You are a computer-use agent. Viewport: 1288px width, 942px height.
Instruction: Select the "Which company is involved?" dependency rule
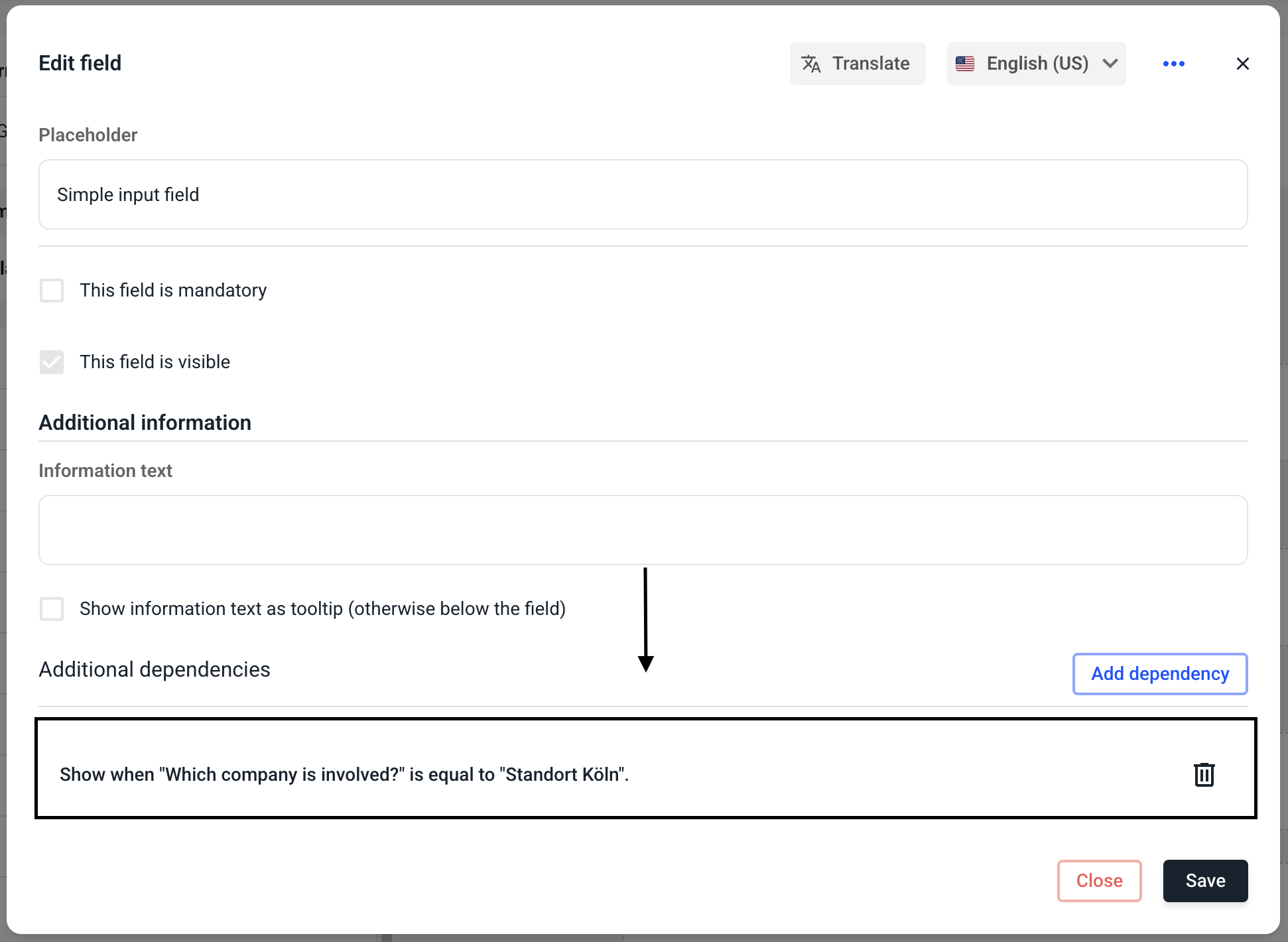[344, 775]
